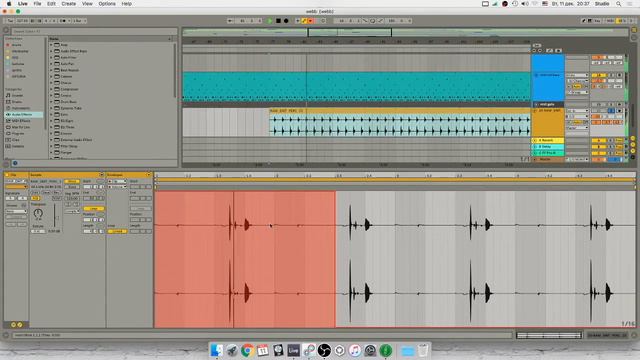
Task: Adjust the Transpose knob
Action: 38,213
